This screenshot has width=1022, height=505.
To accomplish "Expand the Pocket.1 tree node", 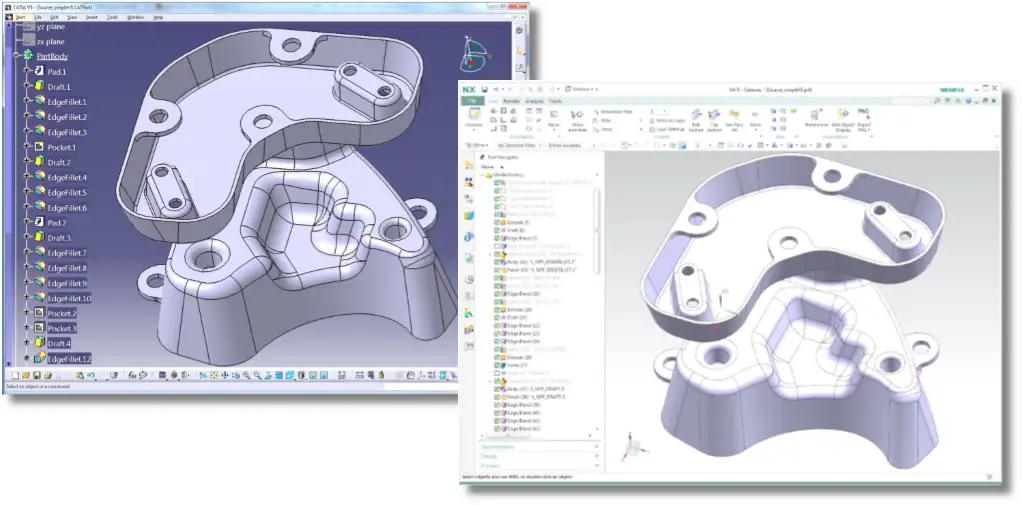I will pos(27,147).
